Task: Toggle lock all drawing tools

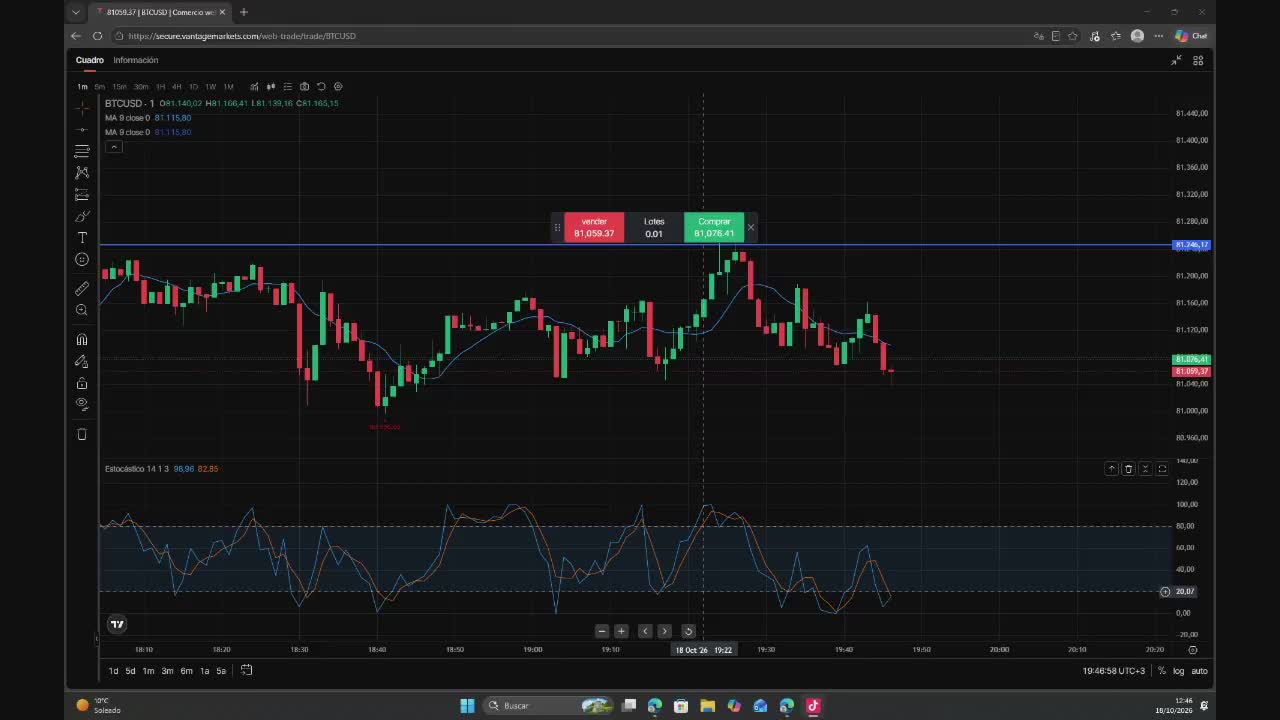Action: tap(82, 383)
